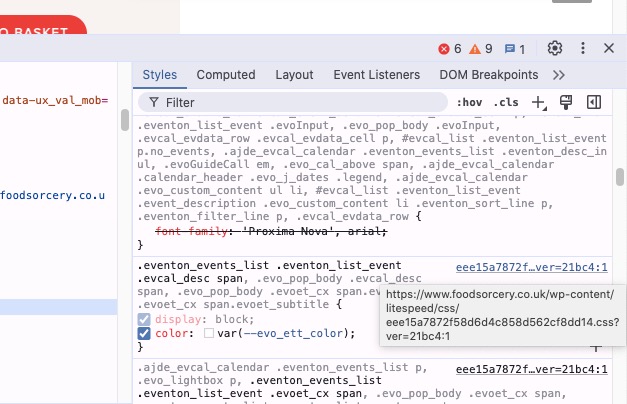Close the DevTools panel
The height and width of the screenshot is (404, 627).
[x=609, y=48]
